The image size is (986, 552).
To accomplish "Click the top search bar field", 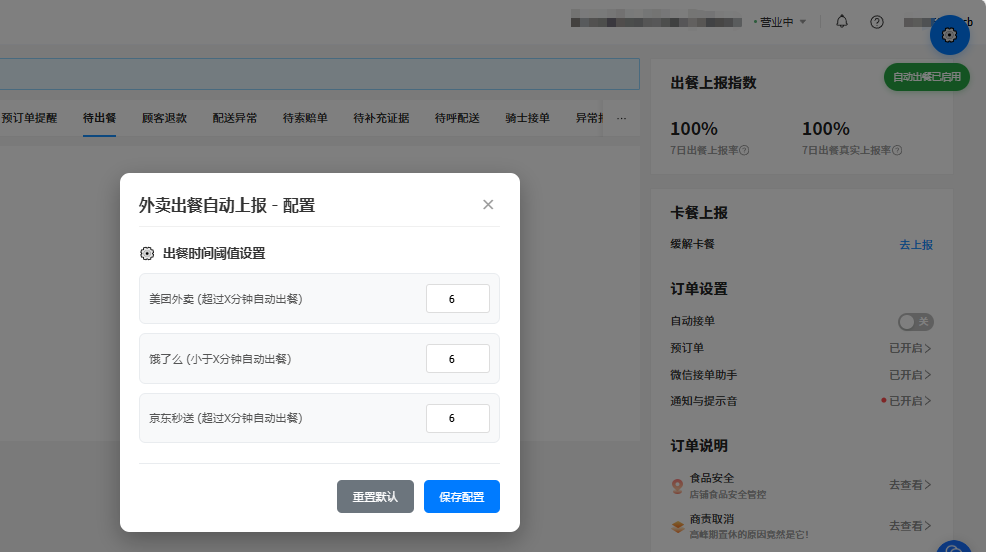I will click(x=319, y=74).
